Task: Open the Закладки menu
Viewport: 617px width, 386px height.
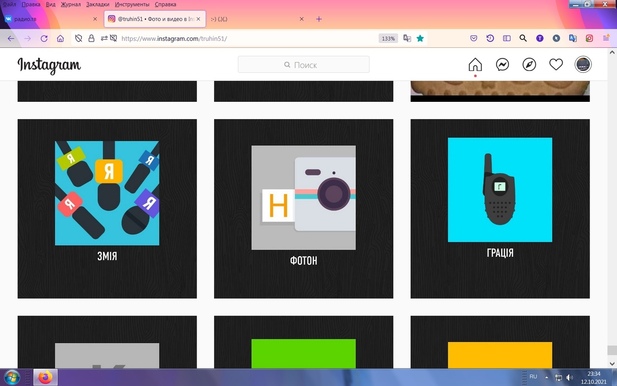Action: click(98, 4)
